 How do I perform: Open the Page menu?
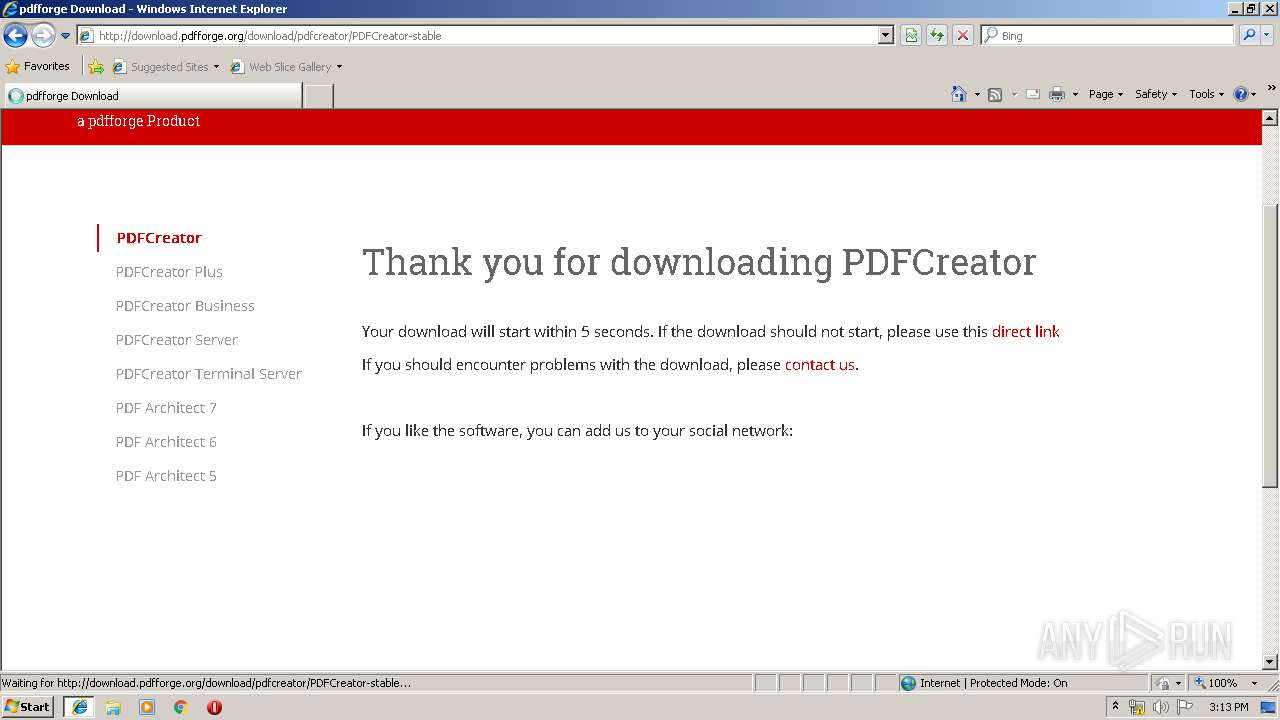tap(1105, 94)
